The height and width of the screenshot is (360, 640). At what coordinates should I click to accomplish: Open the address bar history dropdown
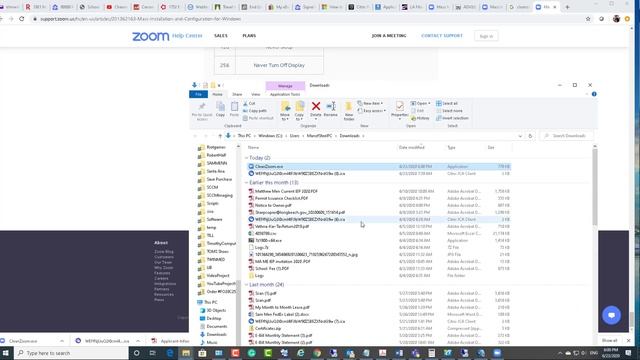click(x=520, y=136)
